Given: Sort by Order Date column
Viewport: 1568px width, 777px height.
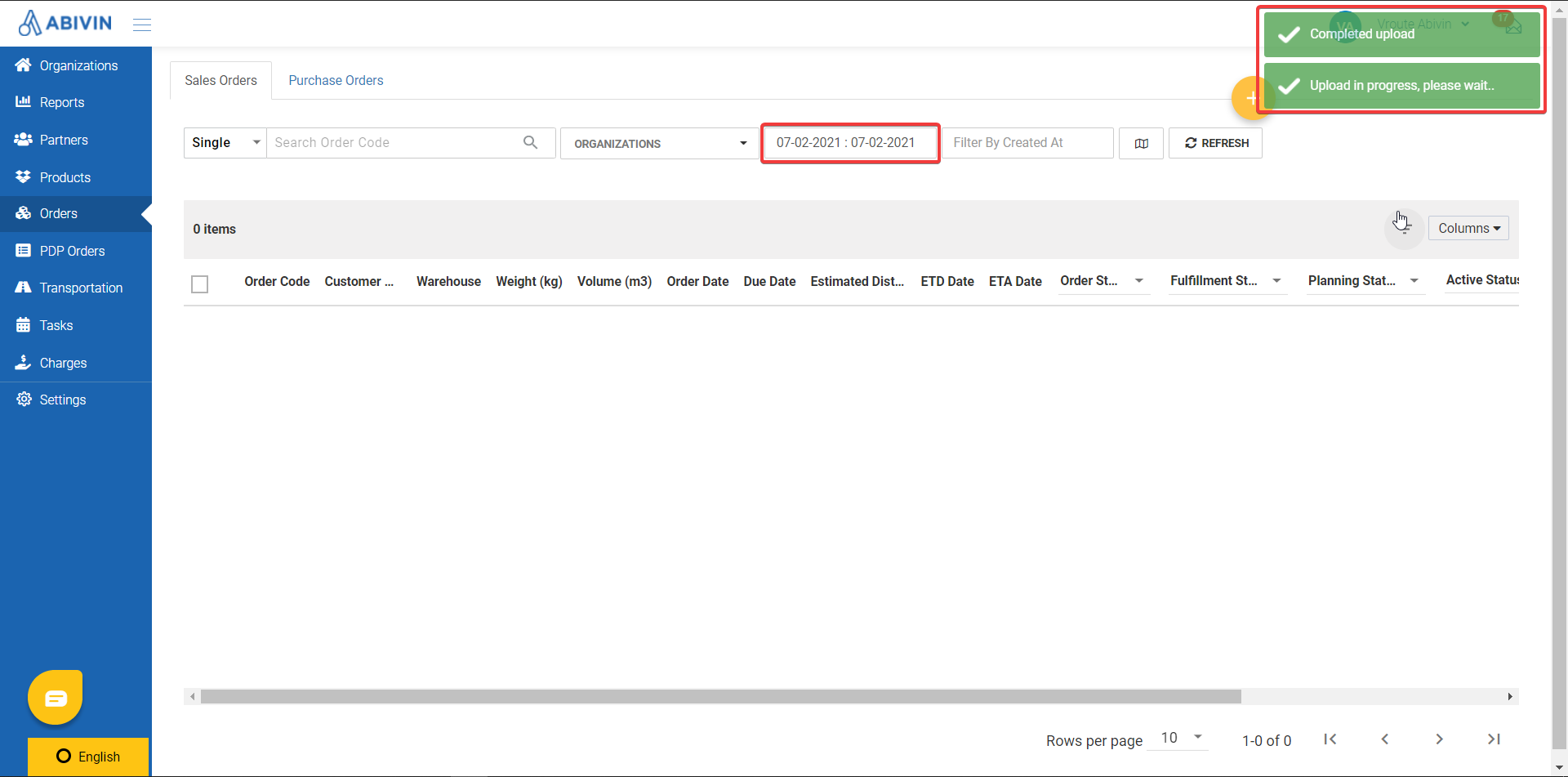Looking at the screenshot, I should click(697, 281).
